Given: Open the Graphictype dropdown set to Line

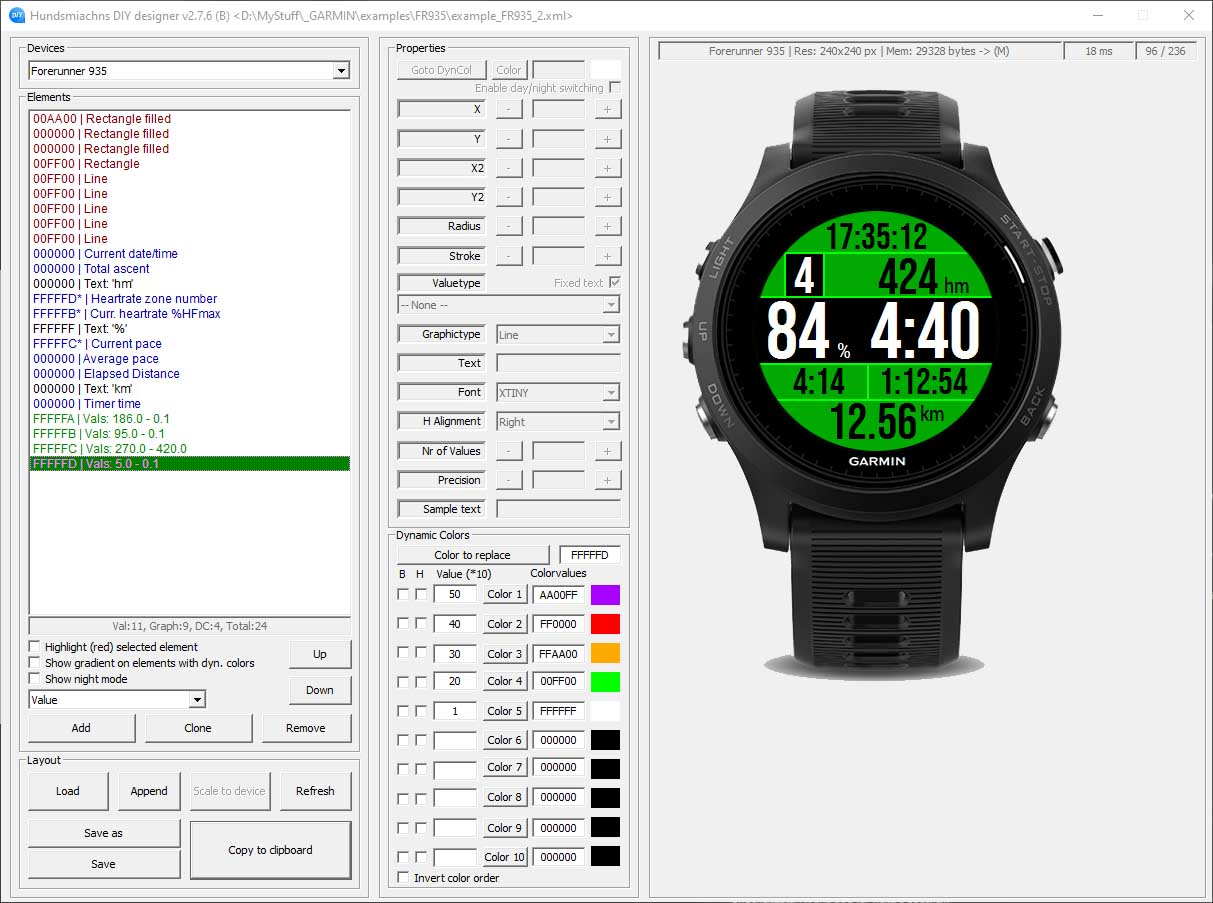Looking at the screenshot, I should click(x=610, y=333).
